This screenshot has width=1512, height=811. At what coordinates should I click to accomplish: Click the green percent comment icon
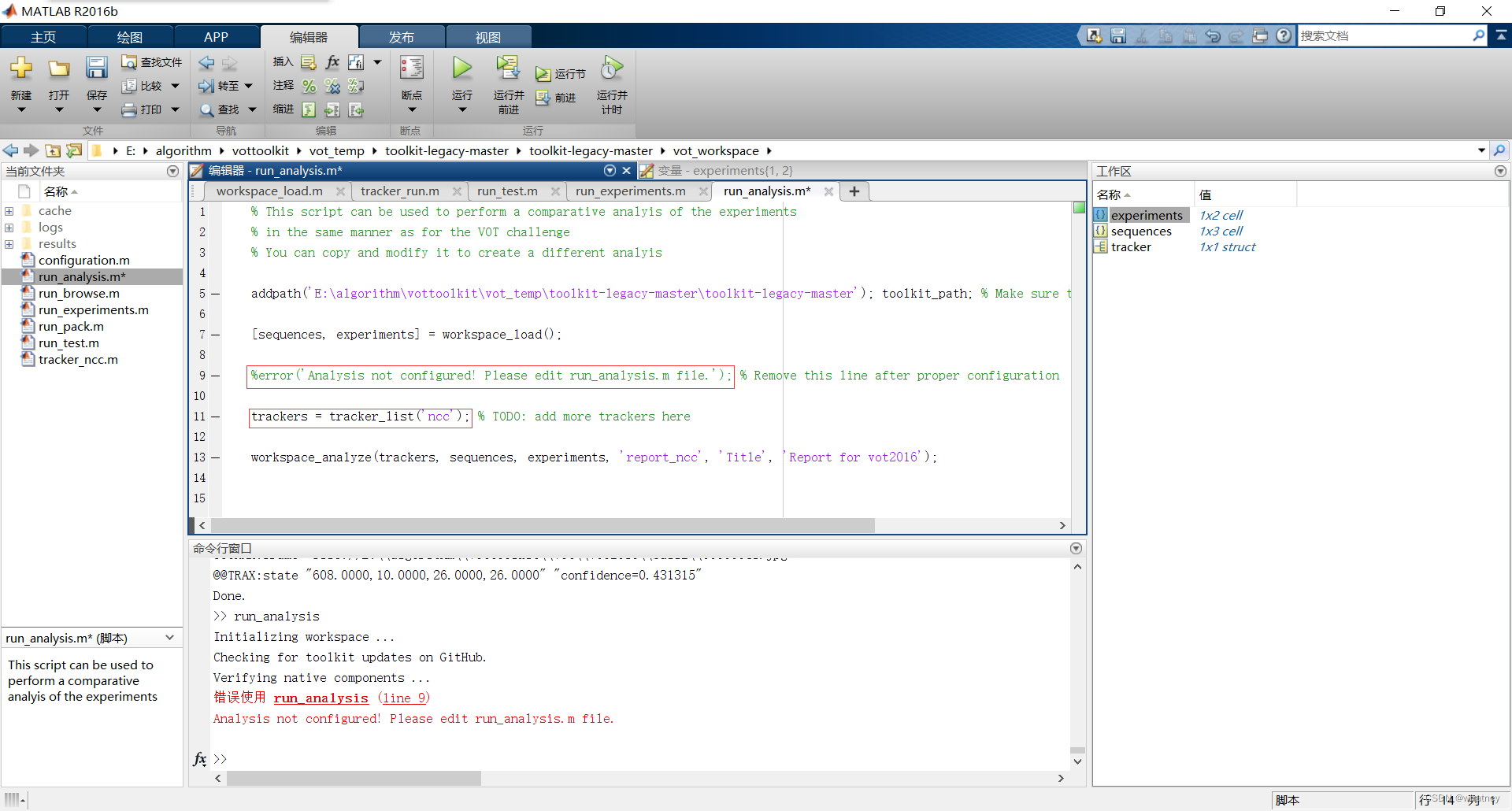(x=309, y=86)
